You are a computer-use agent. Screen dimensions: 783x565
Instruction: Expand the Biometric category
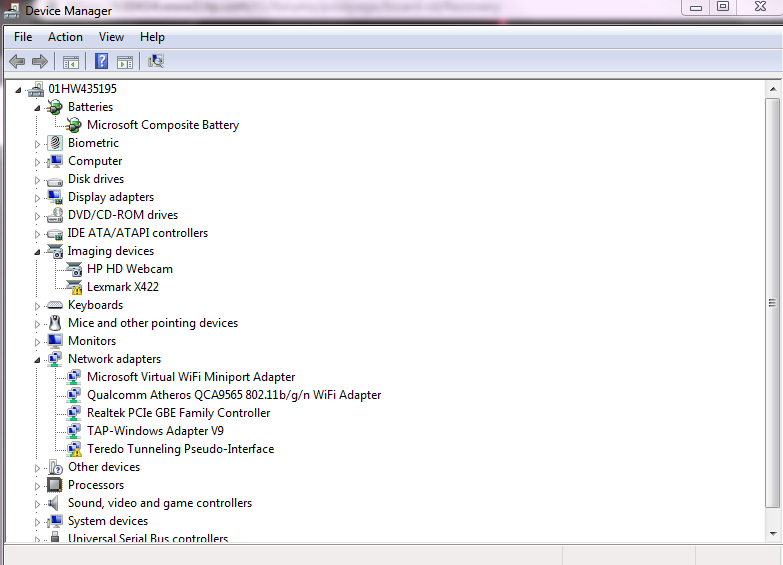pos(37,144)
